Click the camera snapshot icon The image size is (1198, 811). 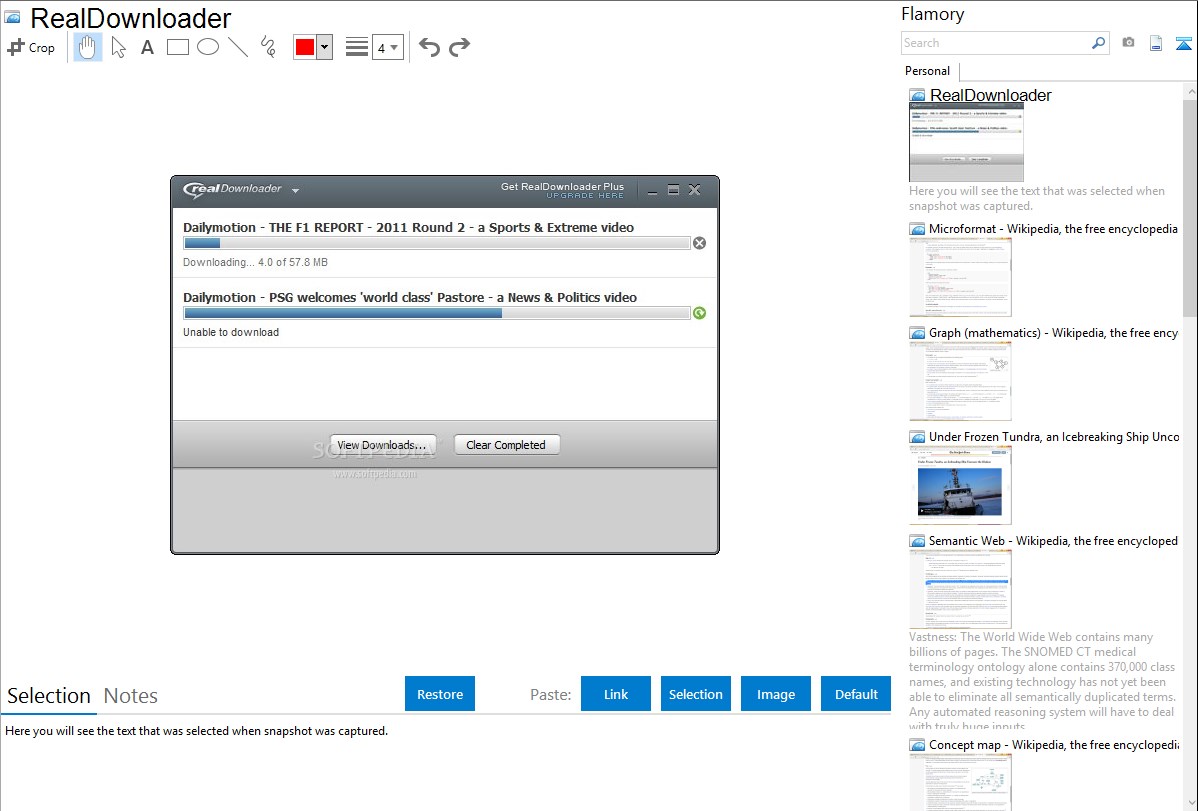pyautogui.click(x=1128, y=43)
